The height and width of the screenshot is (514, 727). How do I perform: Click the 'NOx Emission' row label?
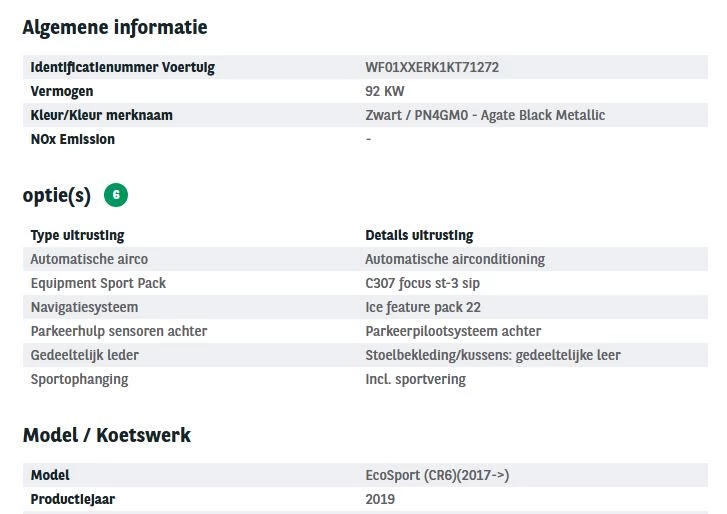[73, 140]
